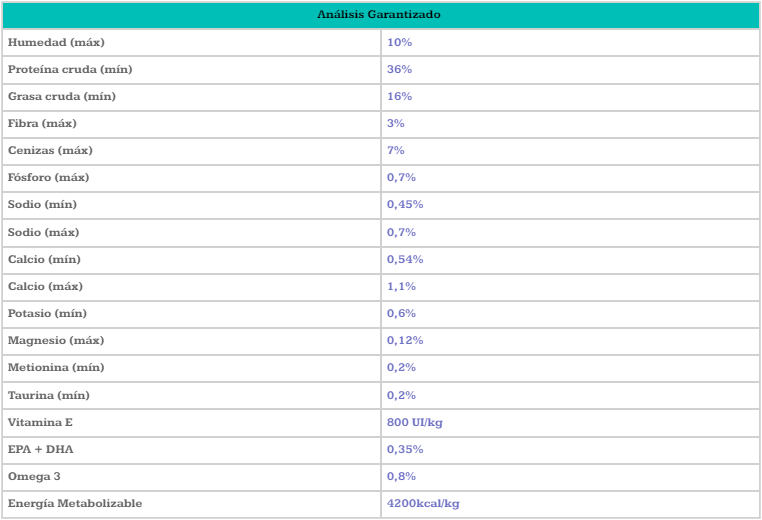Viewport: 762px width, 520px height.
Task: Select the Energía Metabolizable label
Action: [75, 503]
